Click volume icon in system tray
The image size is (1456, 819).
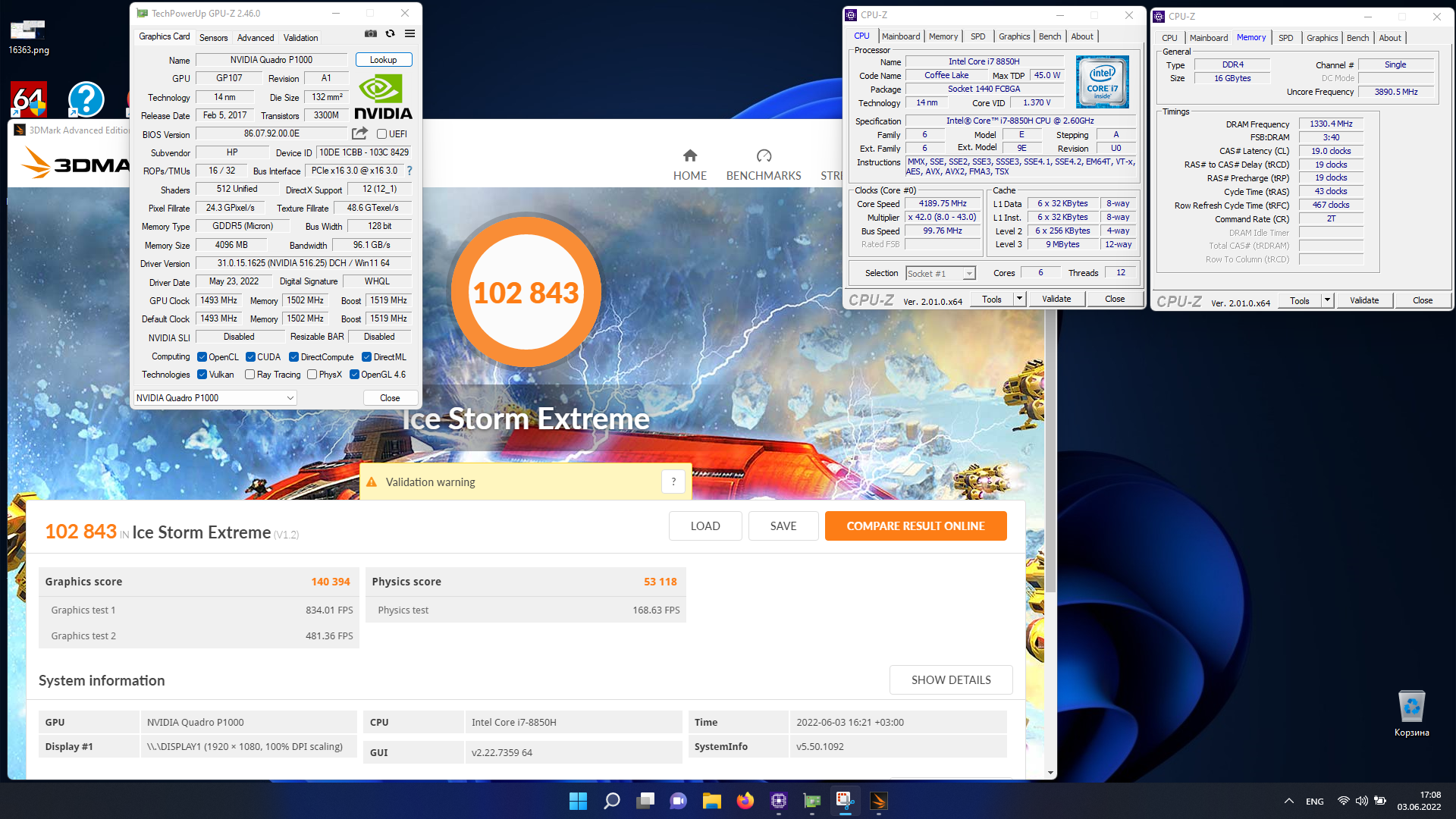coord(1361,801)
